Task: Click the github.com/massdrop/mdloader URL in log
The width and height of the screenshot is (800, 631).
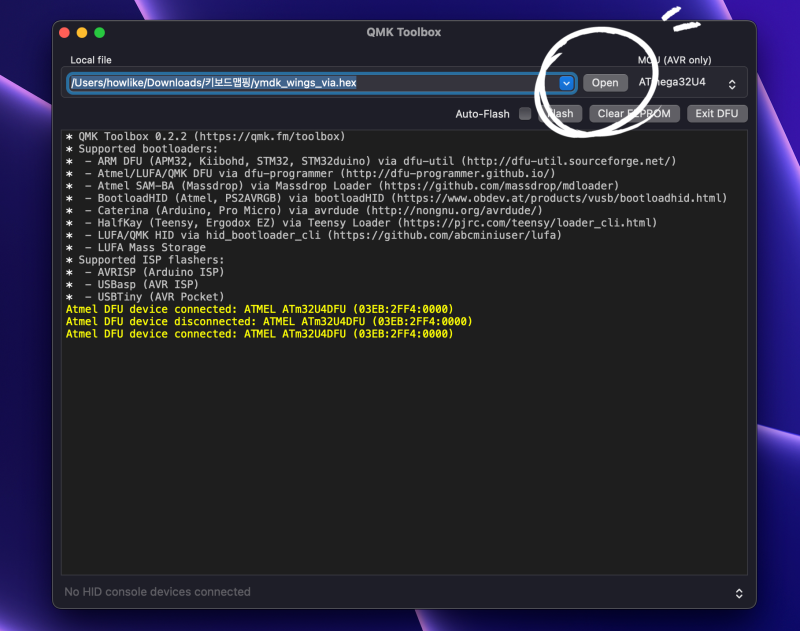Action: 498,186
